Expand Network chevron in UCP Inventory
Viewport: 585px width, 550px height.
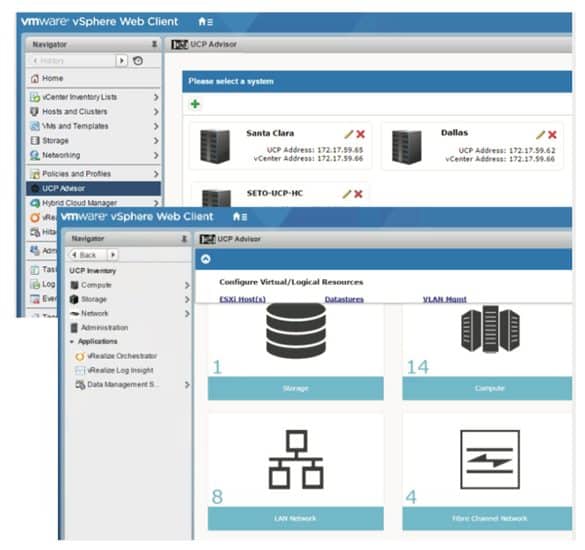coord(187,314)
